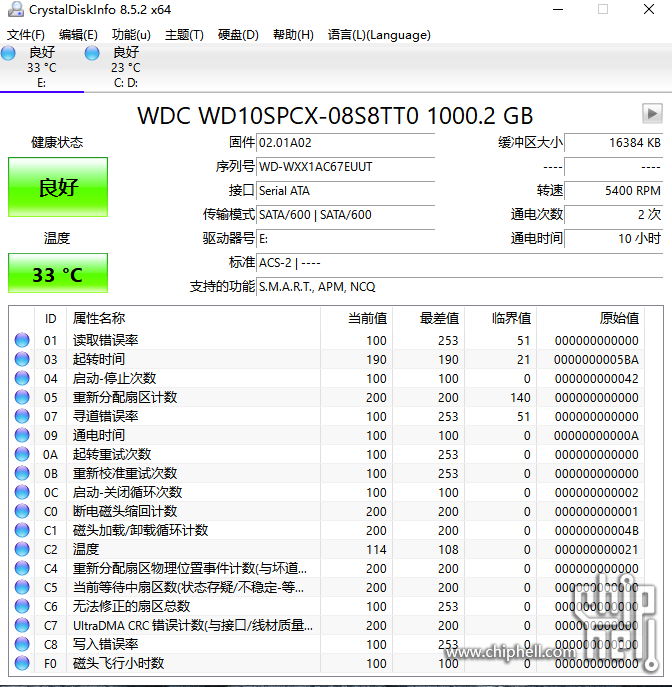Click raw value 000000000042 for 启动-停止次数
Viewport: 672px width, 687px height.
pyautogui.click(x=596, y=379)
